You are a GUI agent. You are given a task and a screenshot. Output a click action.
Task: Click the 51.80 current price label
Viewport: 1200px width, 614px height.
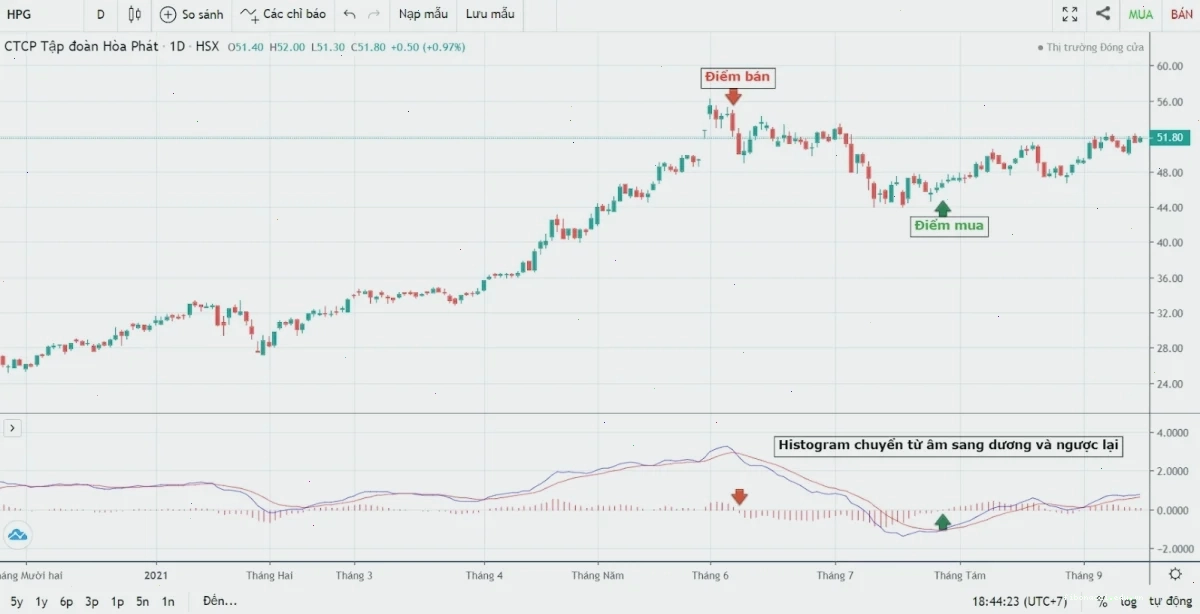point(1169,138)
